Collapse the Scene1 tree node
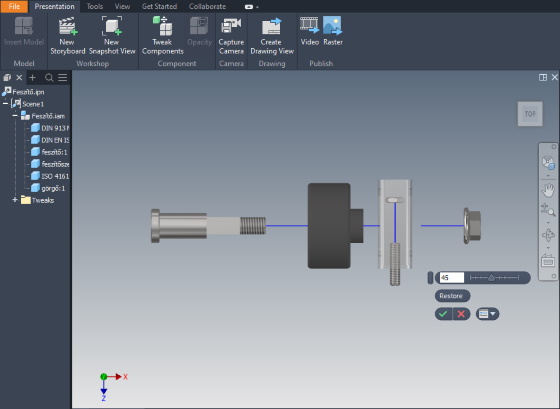Image resolution: width=560 pixels, height=409 pixels. tap(5, 104)
